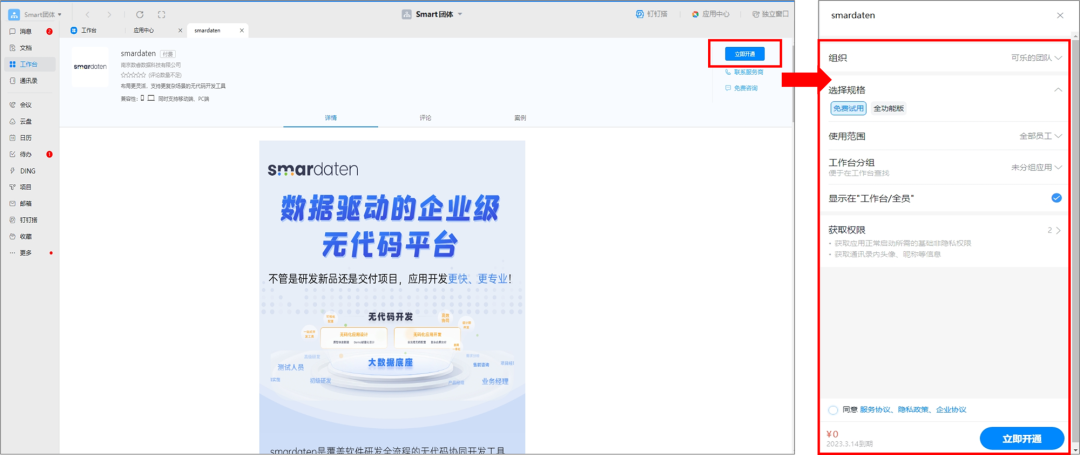
Task: Close the 应用中心 tab
Action: point(180,30)
